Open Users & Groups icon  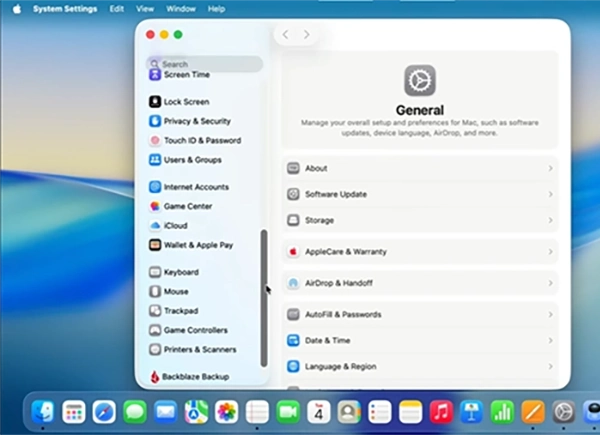(x=155, y=160)
